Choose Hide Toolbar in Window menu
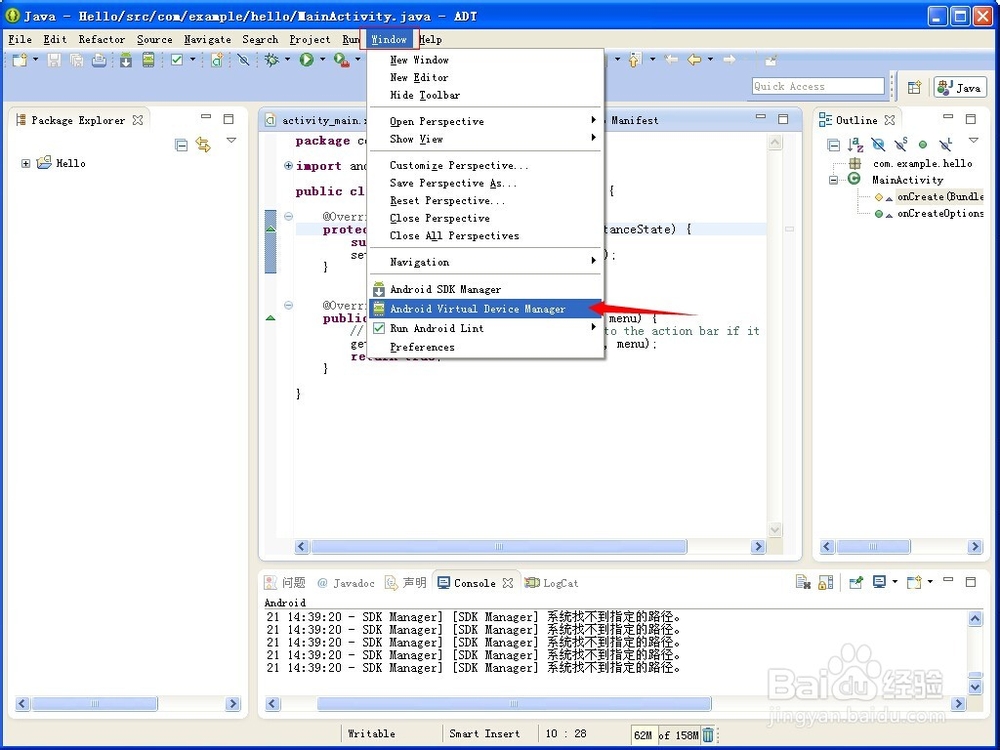The width and height of the screenshot is (1000, 750). coord(486,95)
